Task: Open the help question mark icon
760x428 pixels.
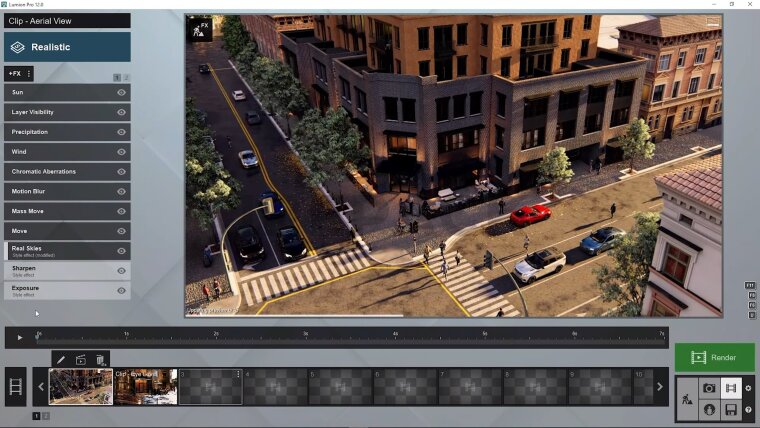Action: tap(748, 410)
